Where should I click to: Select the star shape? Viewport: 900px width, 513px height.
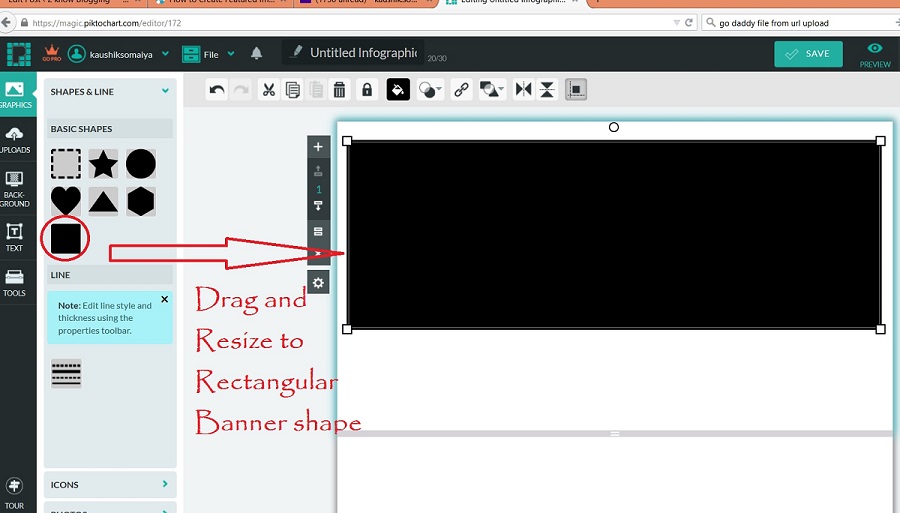[x=103, y=164]
